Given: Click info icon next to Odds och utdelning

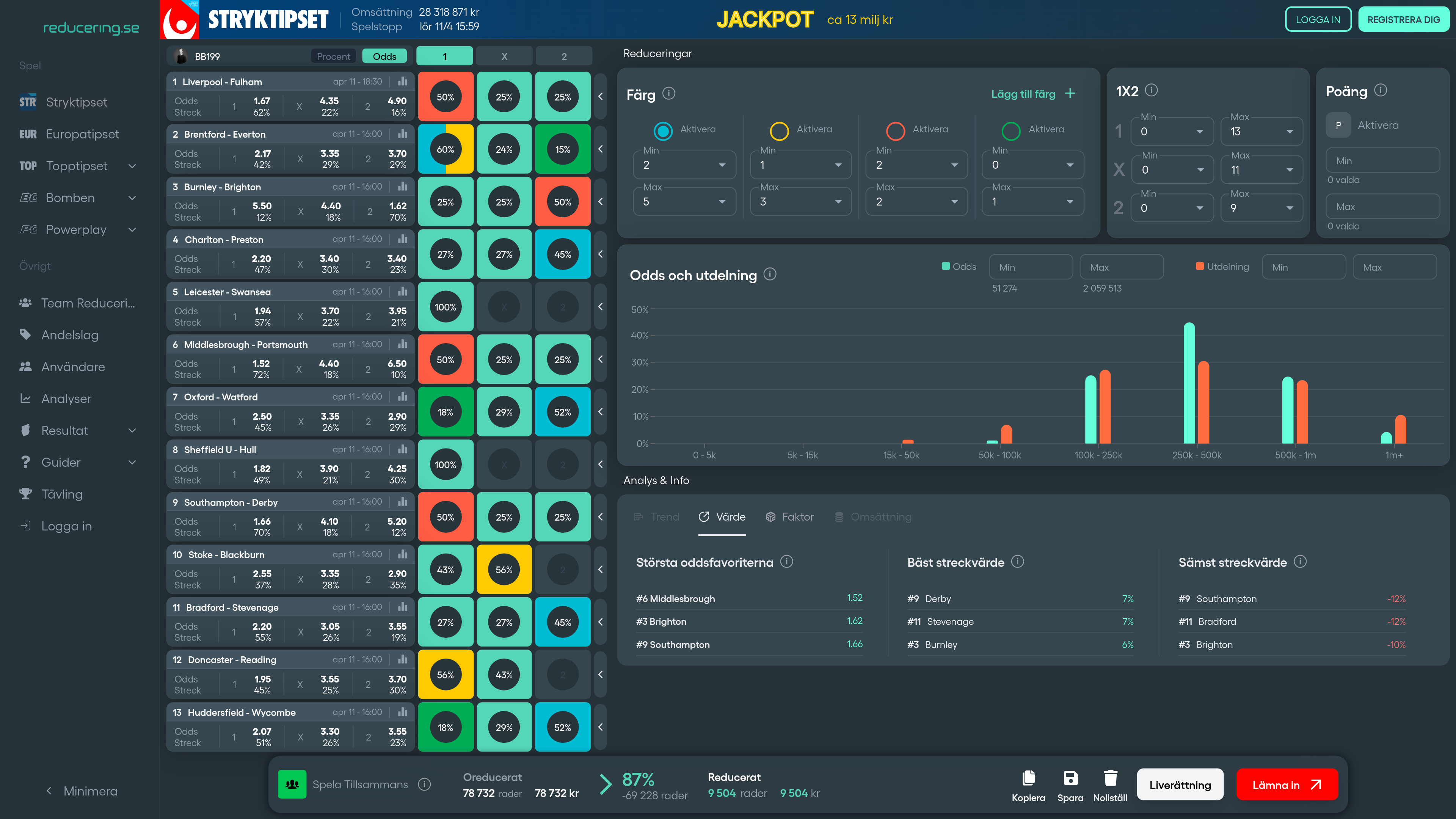Looking at the screenshot, I should coord(770,274).
